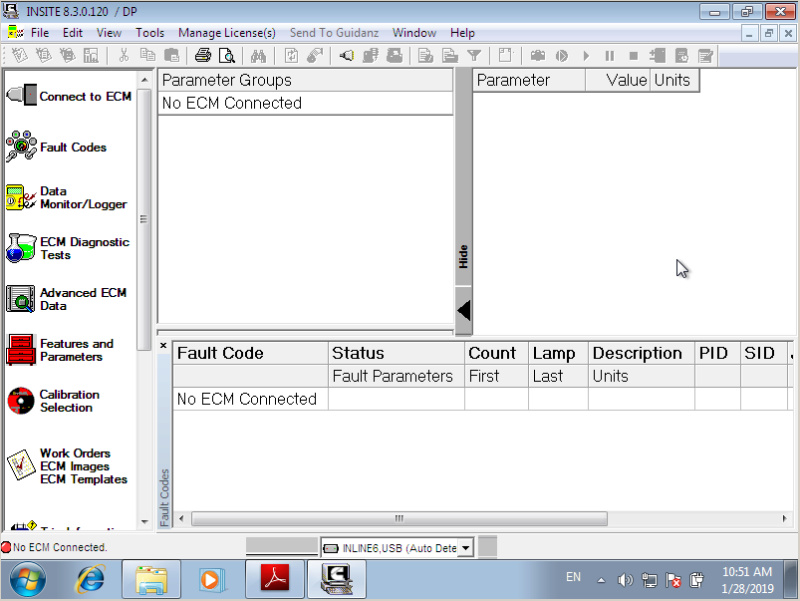Screen dimensions: 800x601
Task: Collapse the panel with the black arrow
Action: pyautogui.click(x=464, y=310)
